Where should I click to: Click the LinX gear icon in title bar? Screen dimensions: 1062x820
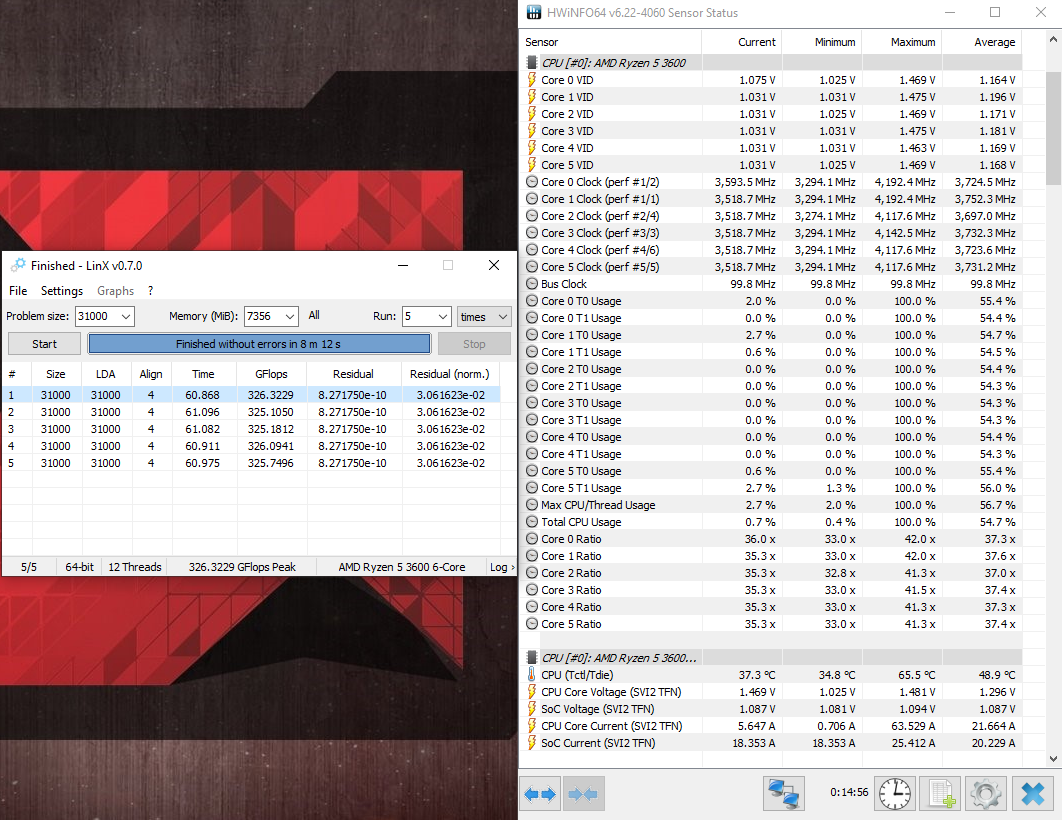coord(18,266)
